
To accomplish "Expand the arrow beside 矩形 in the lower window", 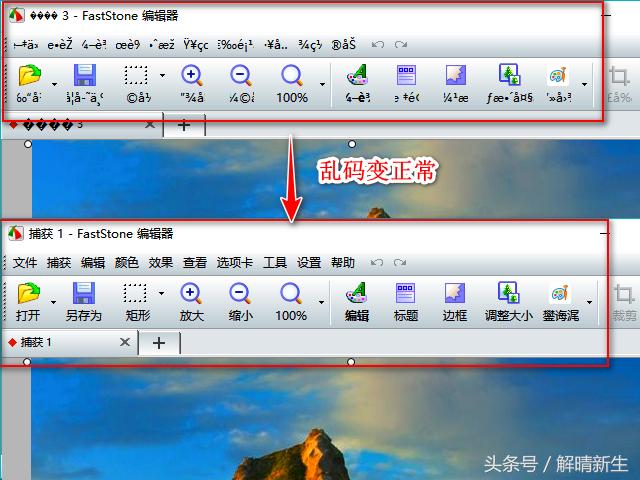I will pyautogui.click(x=162, y=293).
